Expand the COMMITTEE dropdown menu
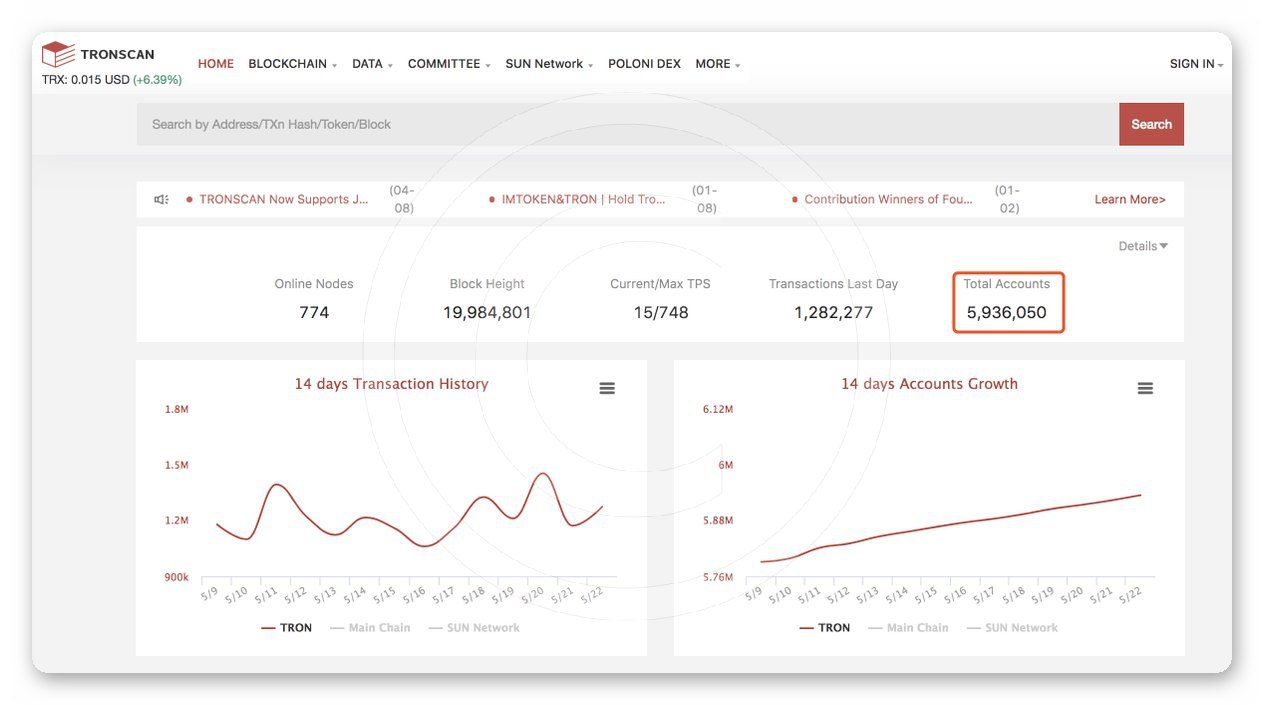This screenshot has height=705, width=1264. click(x=449, y=64)
